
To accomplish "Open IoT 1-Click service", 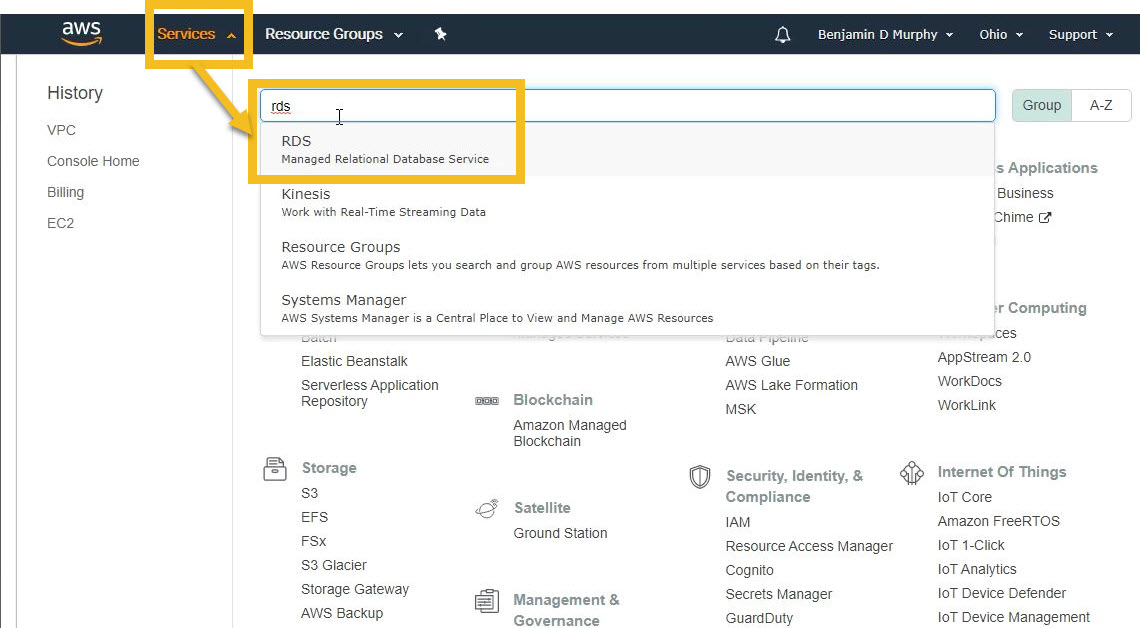I will tap(971, 545).
